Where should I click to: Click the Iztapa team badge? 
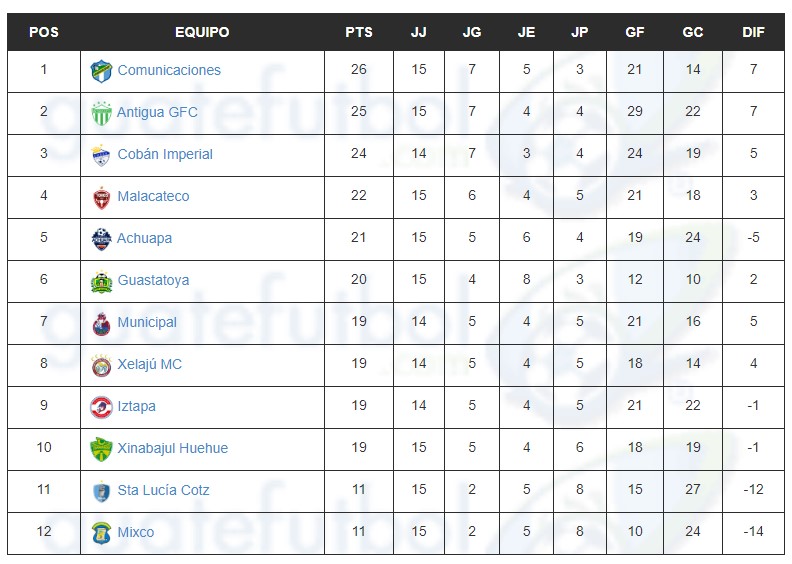coord(101,407)
